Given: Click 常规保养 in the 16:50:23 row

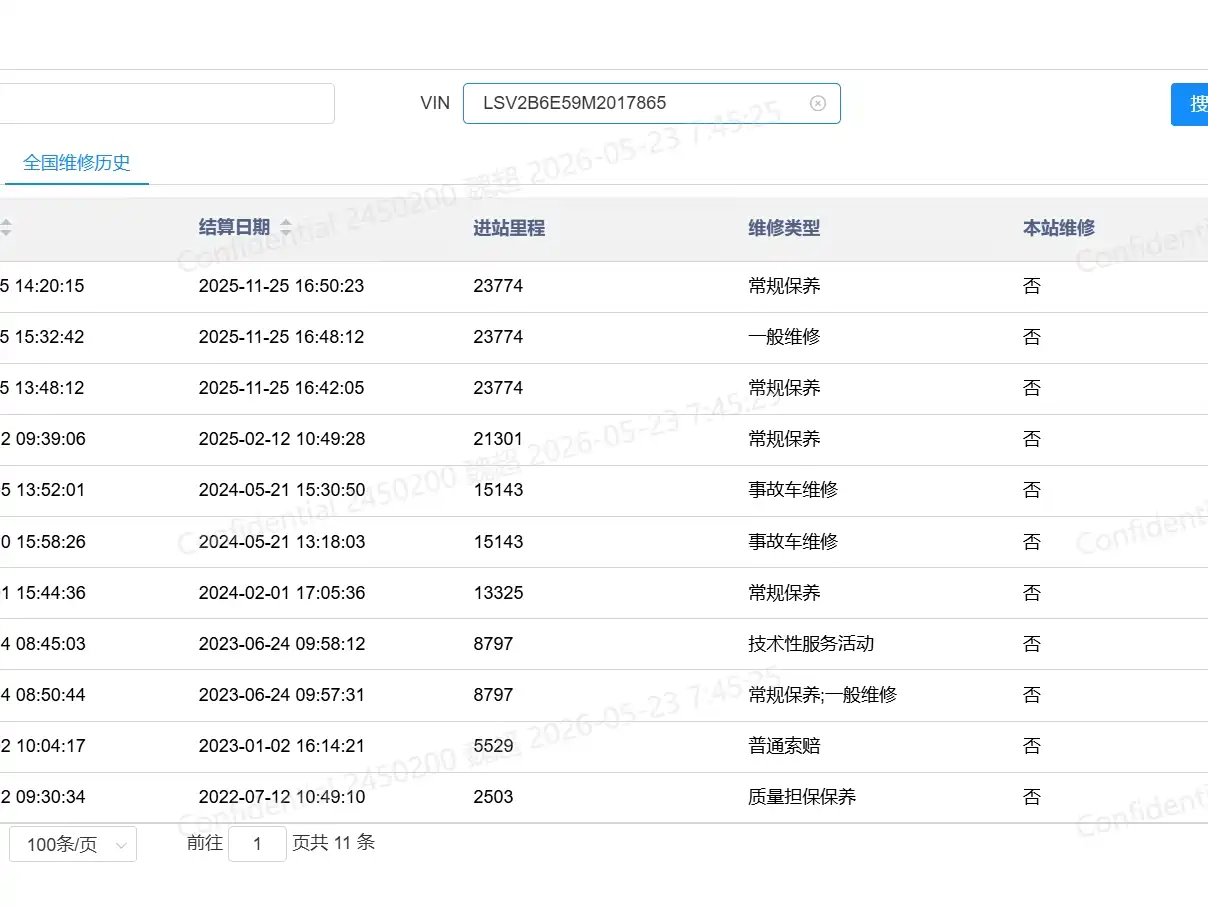Looking at the screenshot, I should tap(784, 286).
